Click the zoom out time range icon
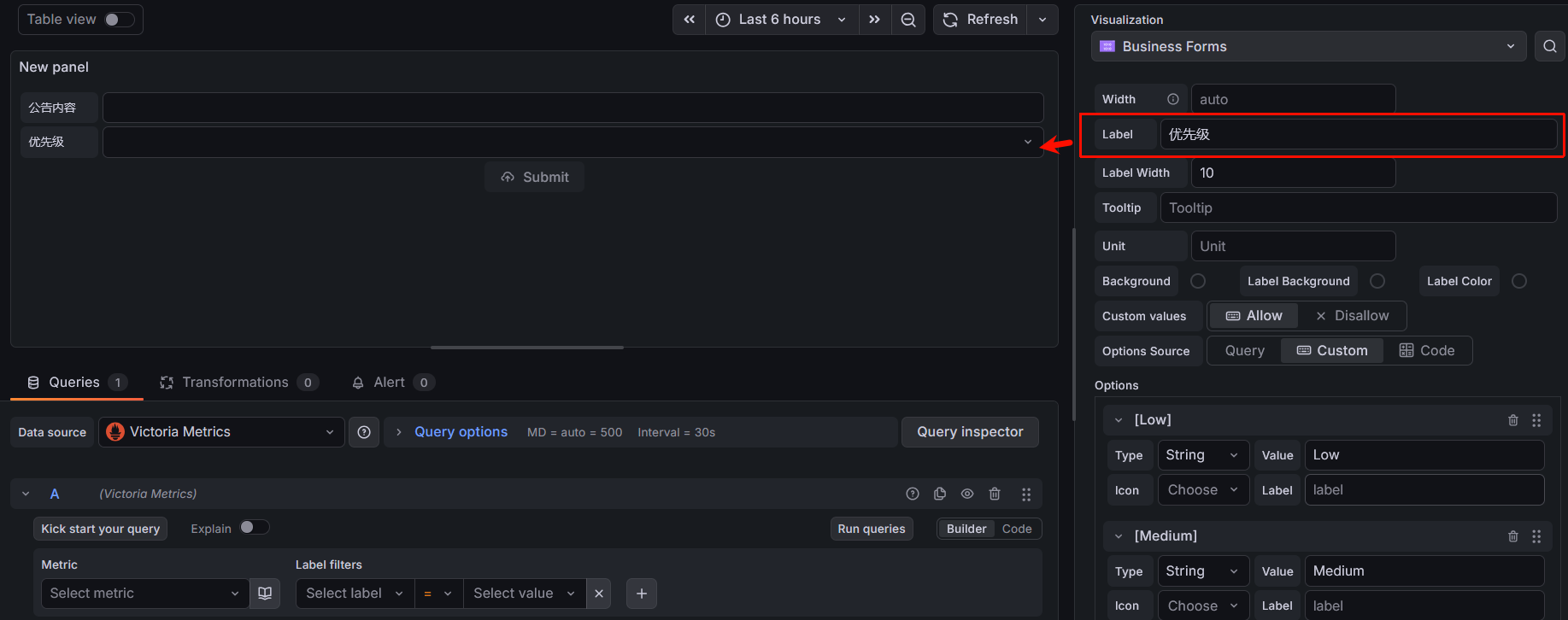The image size is (1568, 620). (x=908, y=20)
